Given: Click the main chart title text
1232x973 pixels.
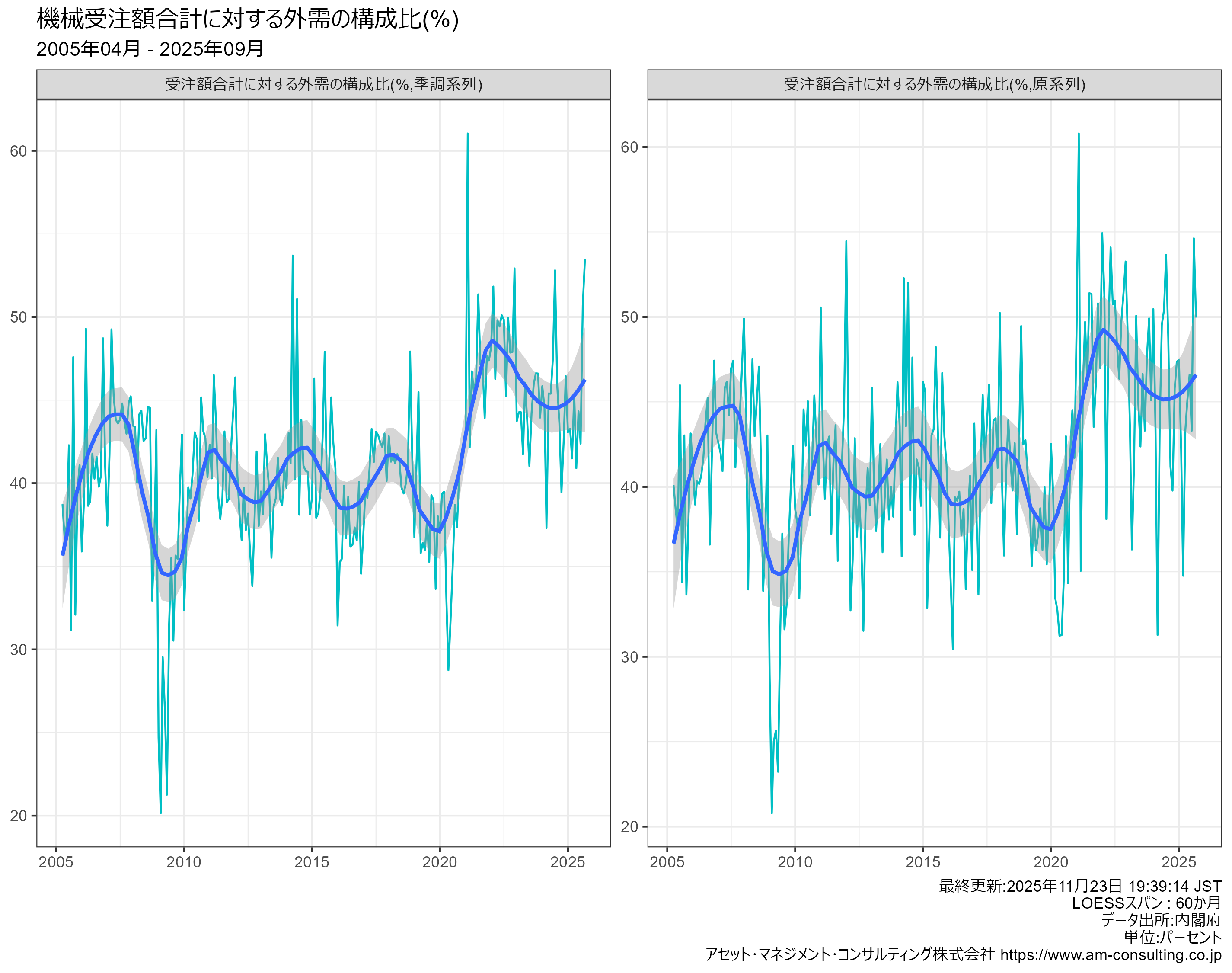Looking at the screenshot, I should [247, 19].
